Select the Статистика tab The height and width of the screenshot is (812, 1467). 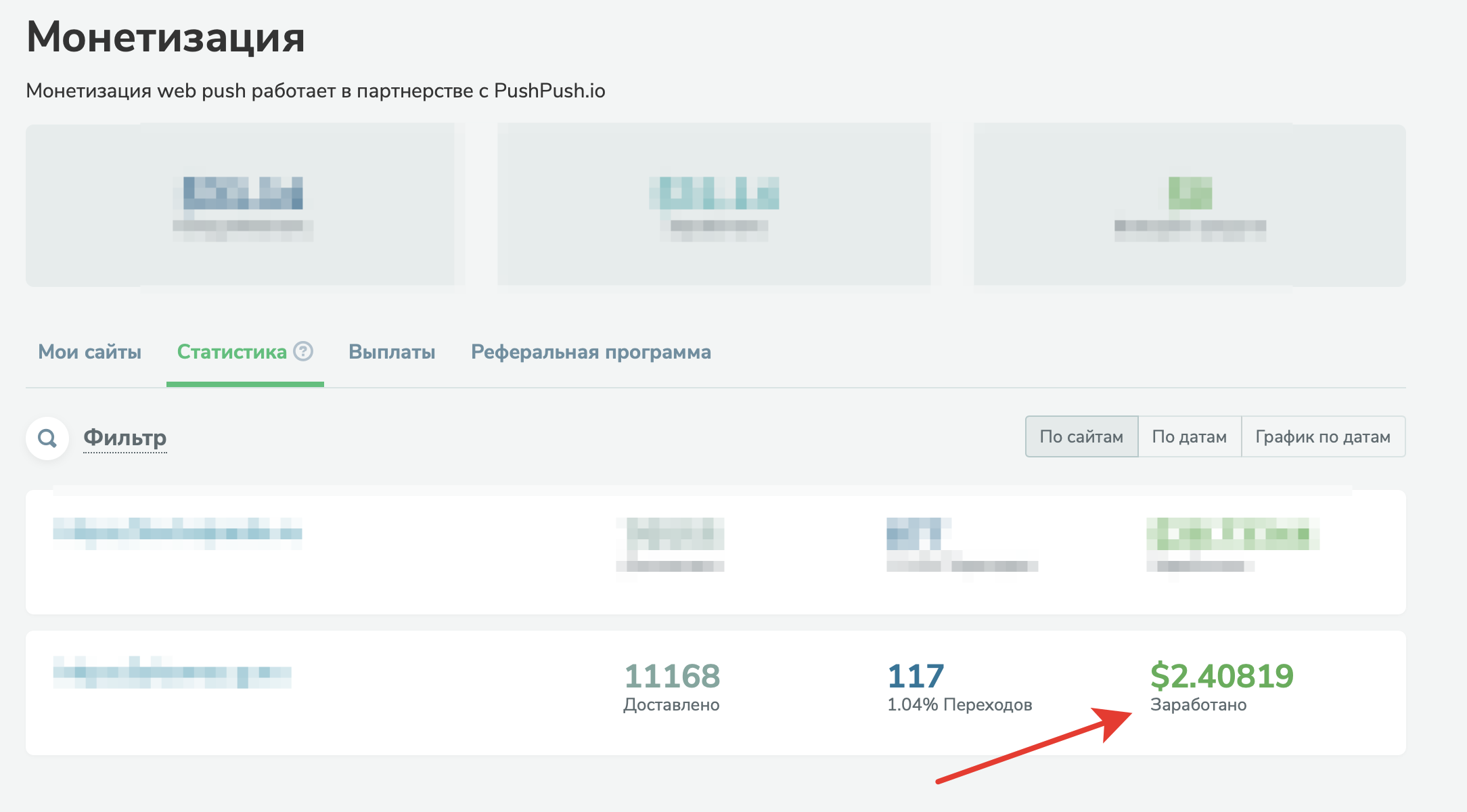[231, 352]
